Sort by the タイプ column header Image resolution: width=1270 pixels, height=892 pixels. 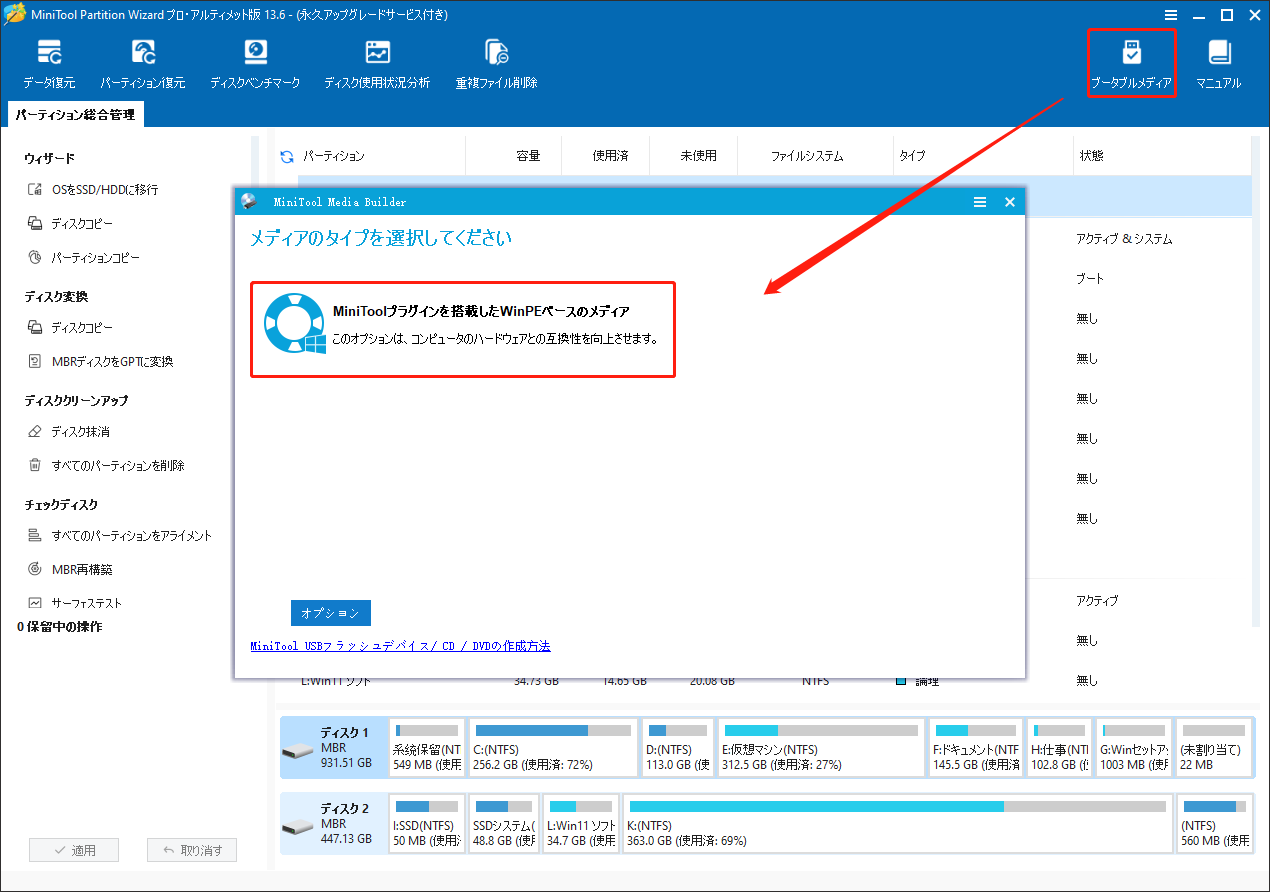point(912,156)
